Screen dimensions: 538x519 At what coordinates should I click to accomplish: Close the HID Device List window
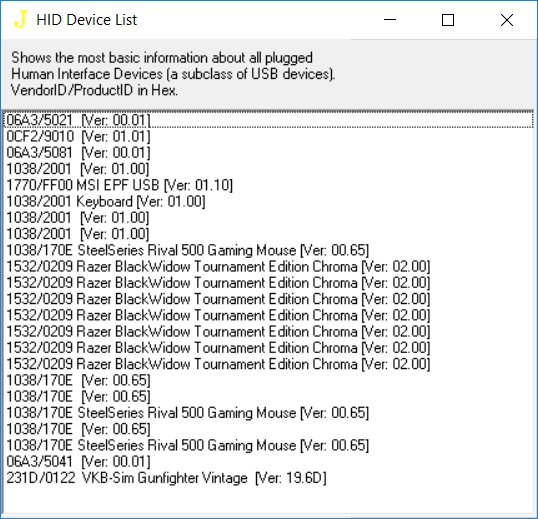pyautogui.click(x=507, y=20)
